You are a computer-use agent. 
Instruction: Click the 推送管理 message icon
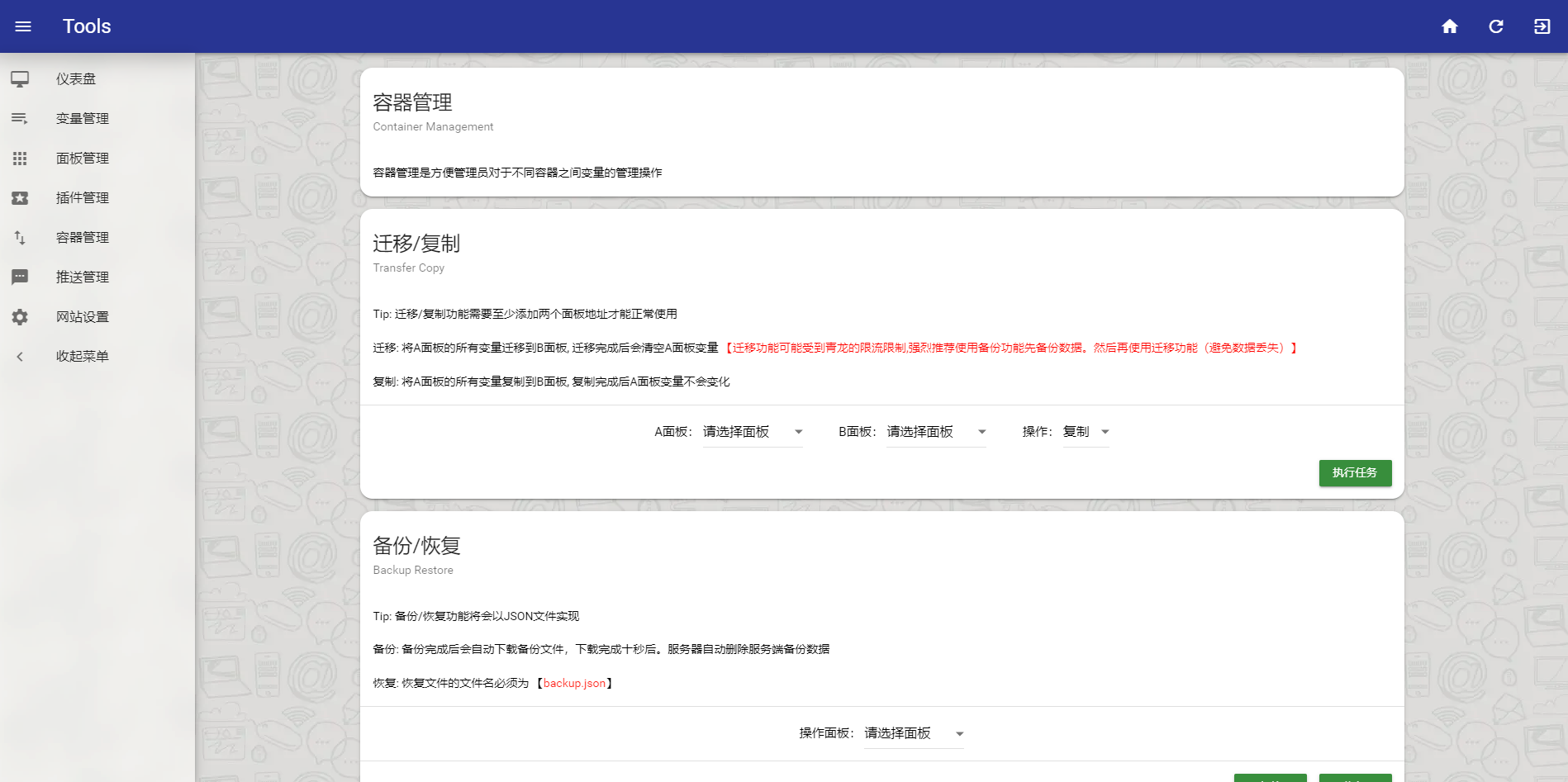tap(20, 277)
